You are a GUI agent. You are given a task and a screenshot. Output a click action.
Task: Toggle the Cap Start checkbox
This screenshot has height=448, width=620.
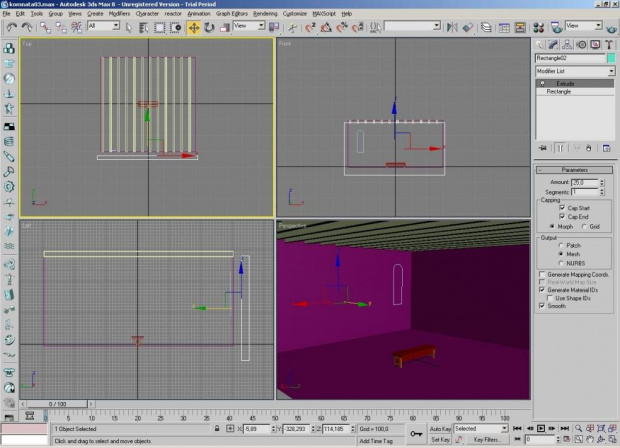[x=562, y=208]
